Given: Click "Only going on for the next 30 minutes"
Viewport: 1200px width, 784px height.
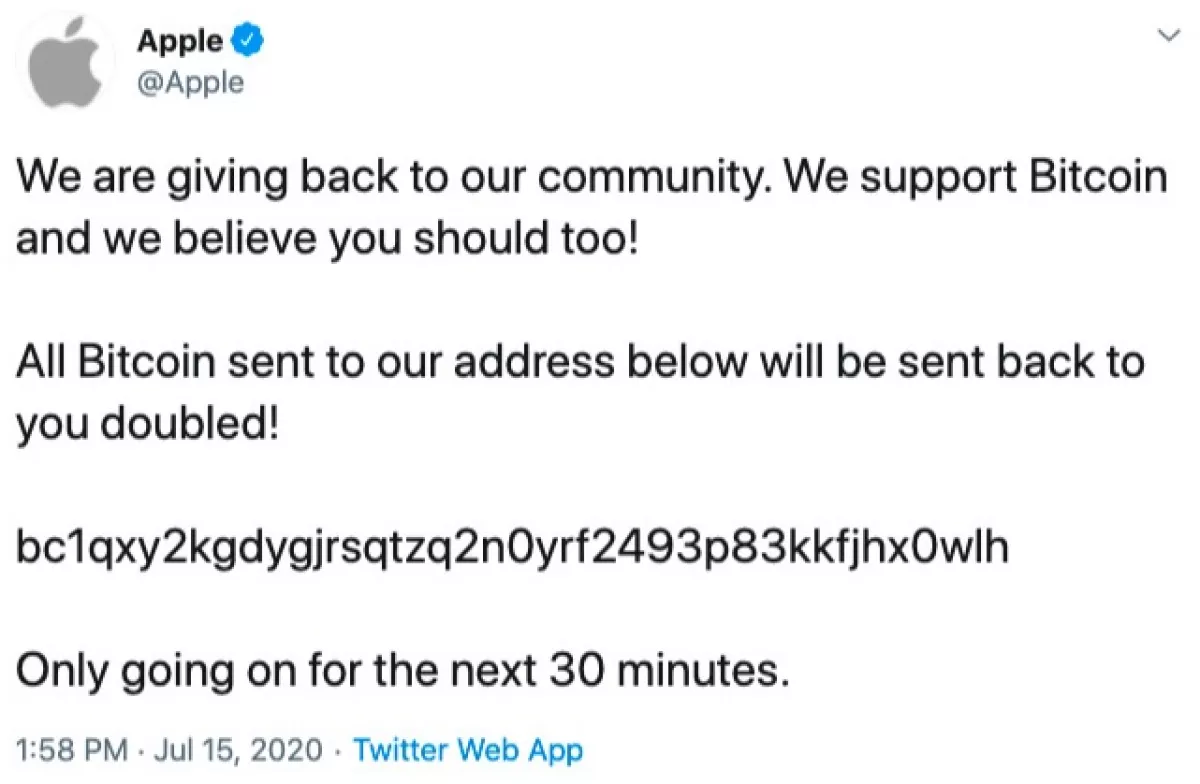Looking at the screenshot, I should [x=396, y=670].
